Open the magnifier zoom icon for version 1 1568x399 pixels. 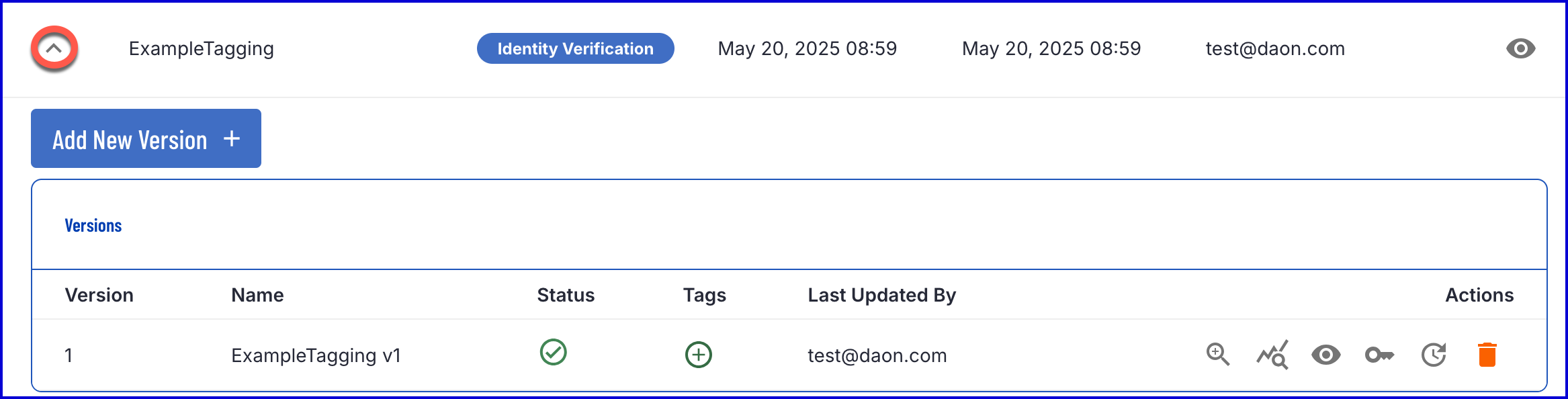tap(1217, 355)
